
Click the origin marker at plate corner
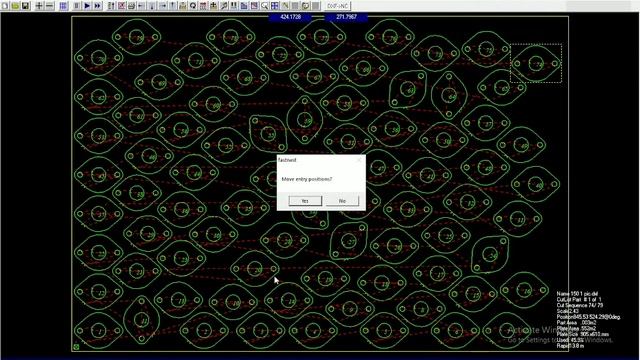(x=76, y=347)
